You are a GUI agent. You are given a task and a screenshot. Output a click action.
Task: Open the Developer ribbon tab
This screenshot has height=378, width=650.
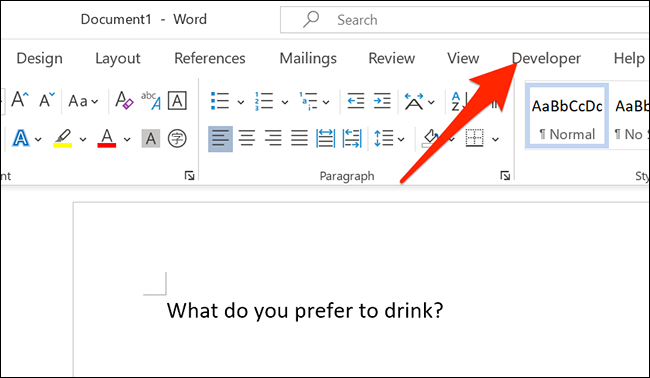(x=546, y=58)
